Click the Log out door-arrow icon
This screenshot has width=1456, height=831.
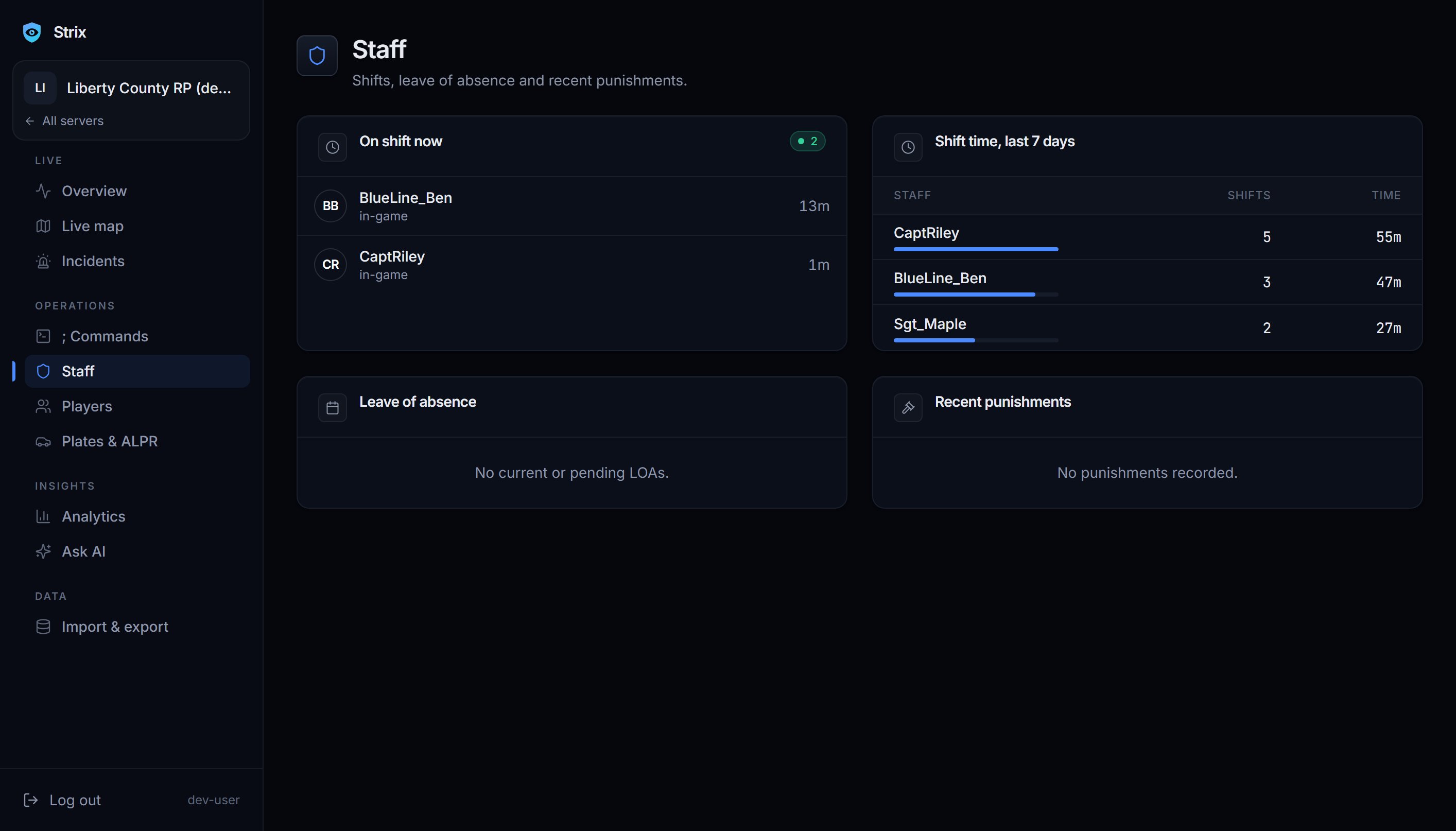pyautogui.click(x=31, y=800)
